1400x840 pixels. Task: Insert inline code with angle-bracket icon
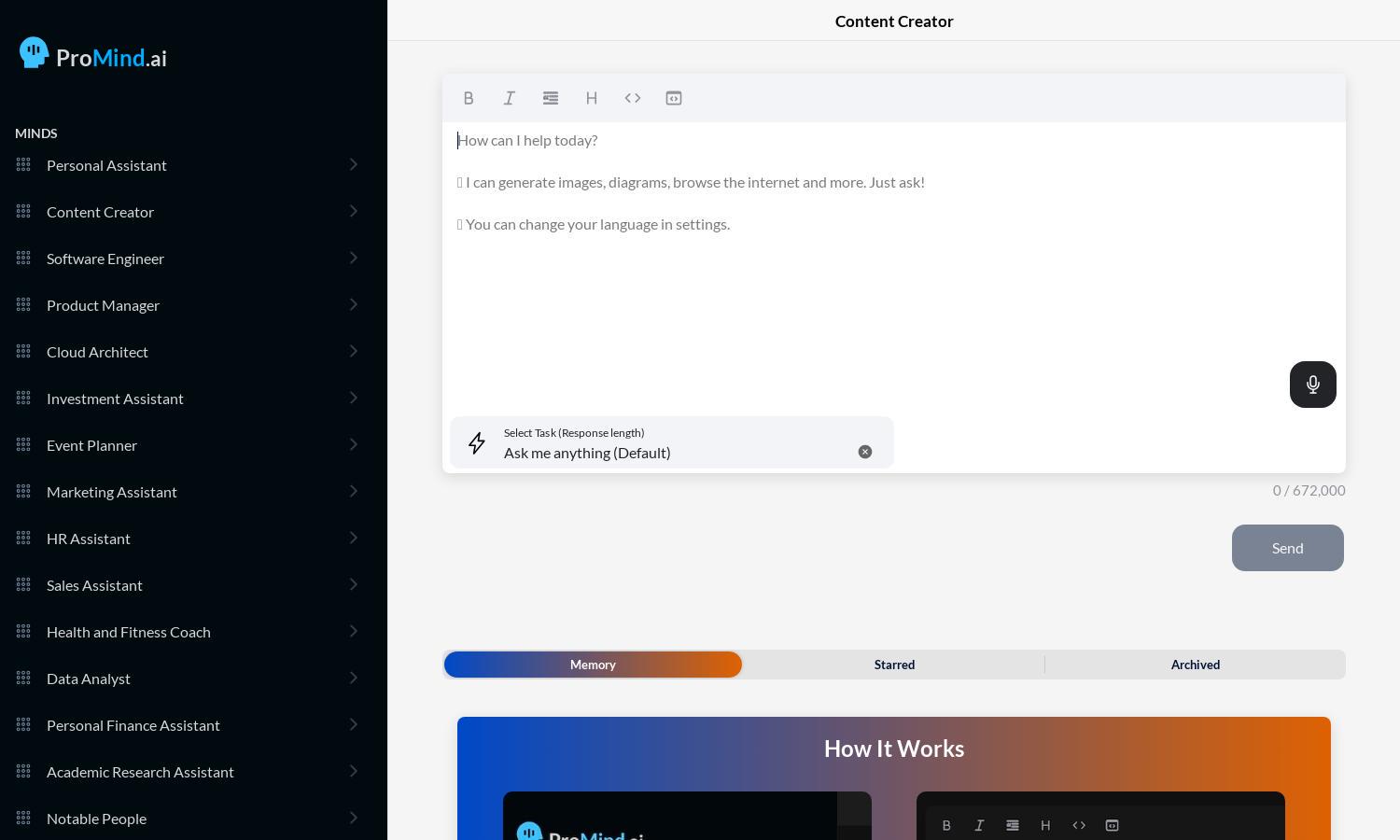[x=633, y=98]
